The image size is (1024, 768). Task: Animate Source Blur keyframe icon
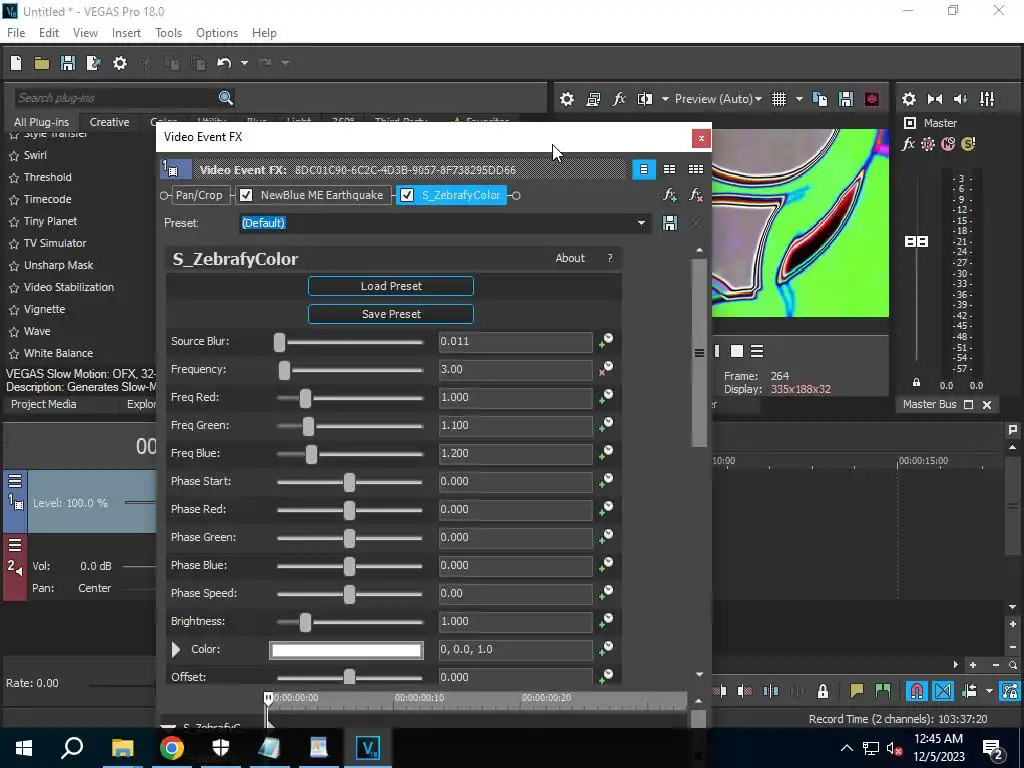pos(606,340)
